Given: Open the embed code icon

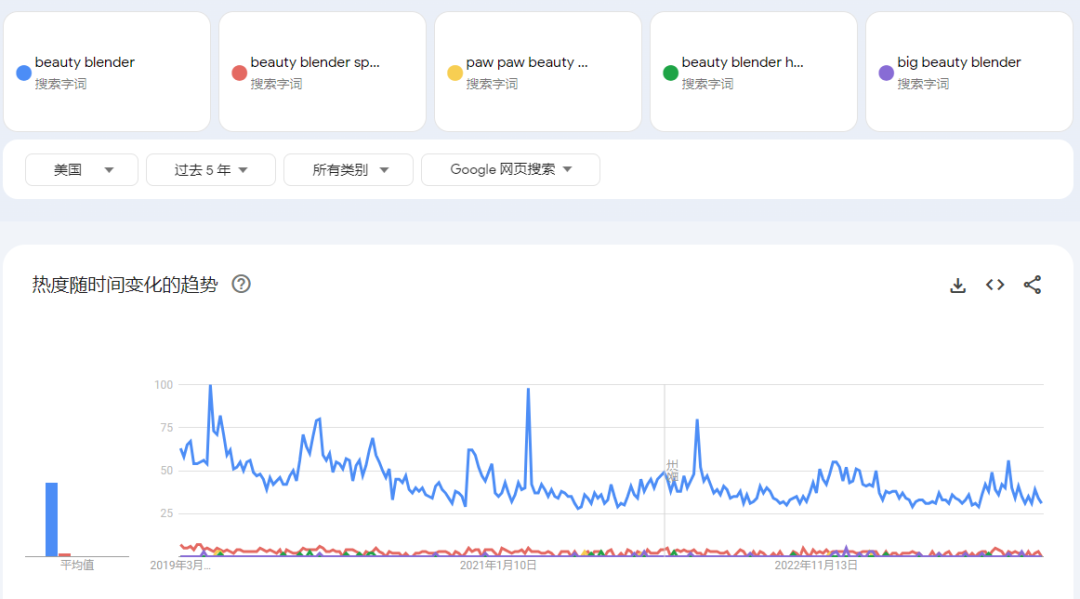Looking at the screenshot, I should (x=995, y=285).
